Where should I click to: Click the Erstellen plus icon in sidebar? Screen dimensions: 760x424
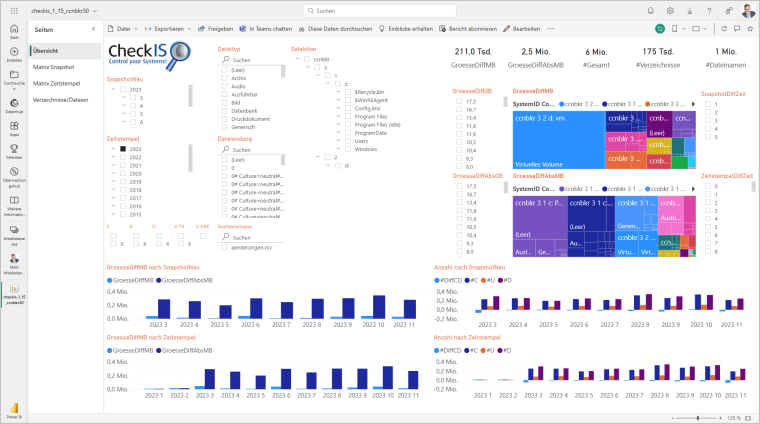tap(14, 51)
